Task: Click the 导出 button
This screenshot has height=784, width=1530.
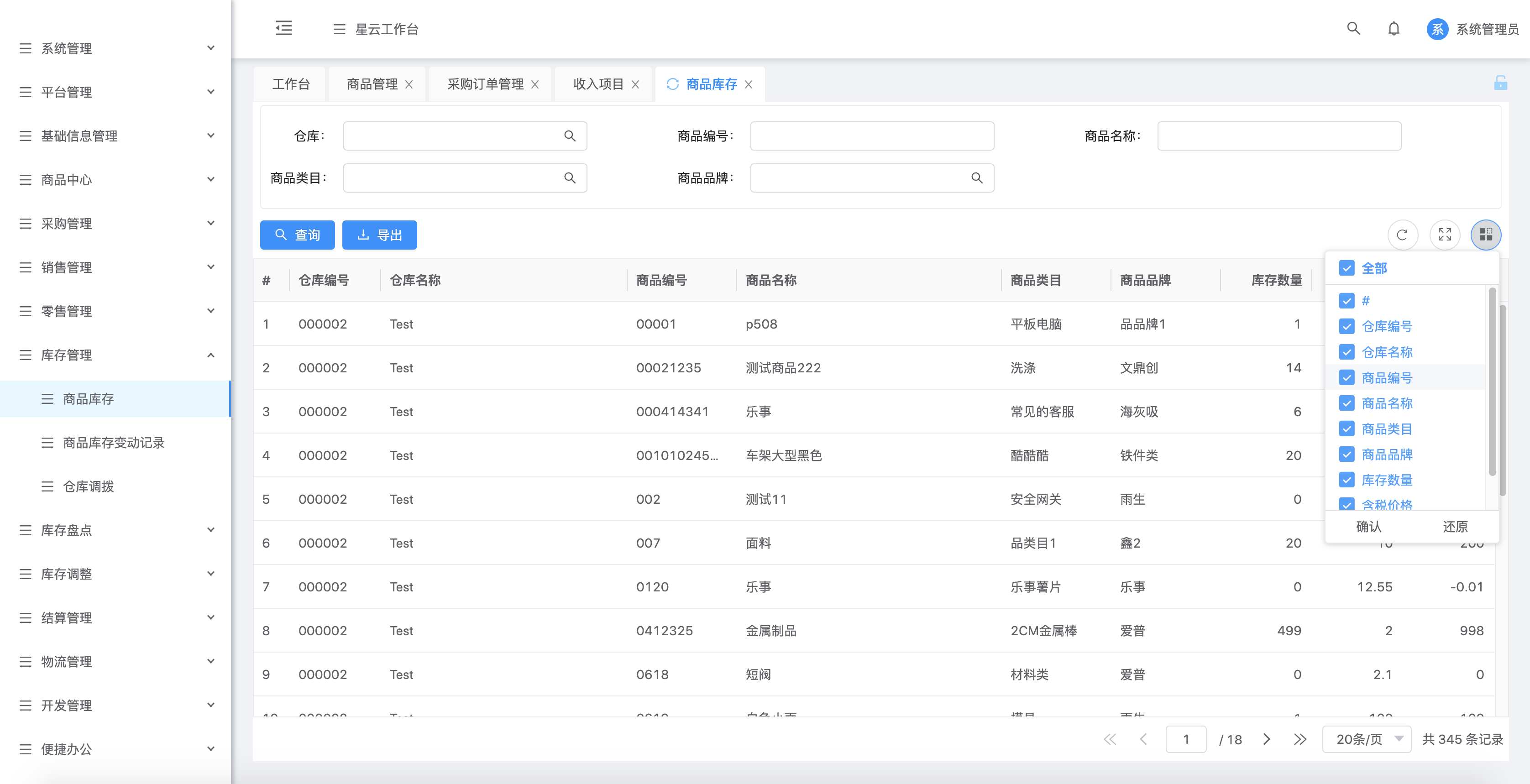Action: pyautogui.click(x=379, y=235)
